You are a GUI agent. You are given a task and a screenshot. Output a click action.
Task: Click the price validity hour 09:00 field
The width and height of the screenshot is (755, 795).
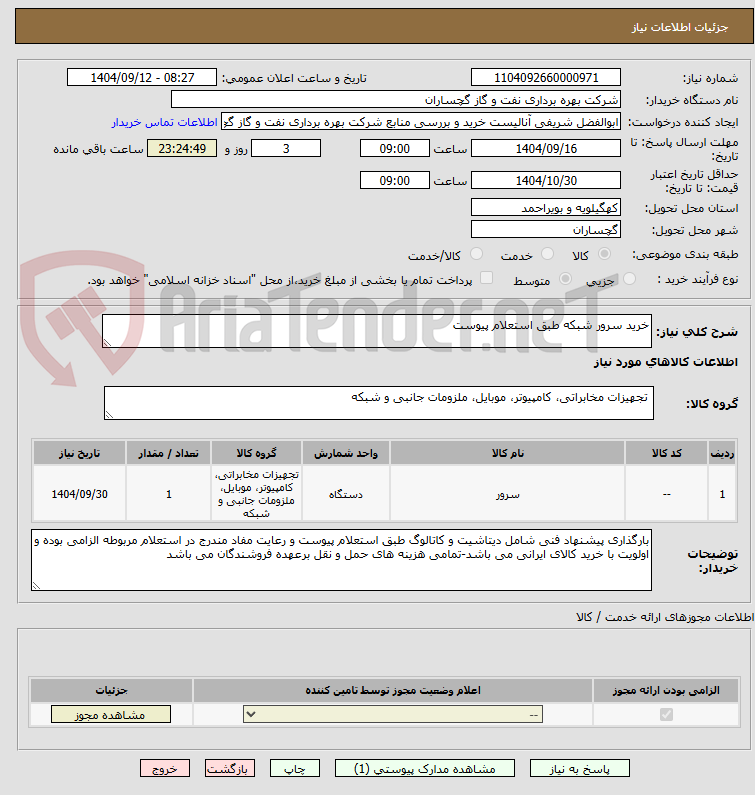(394, 180)
